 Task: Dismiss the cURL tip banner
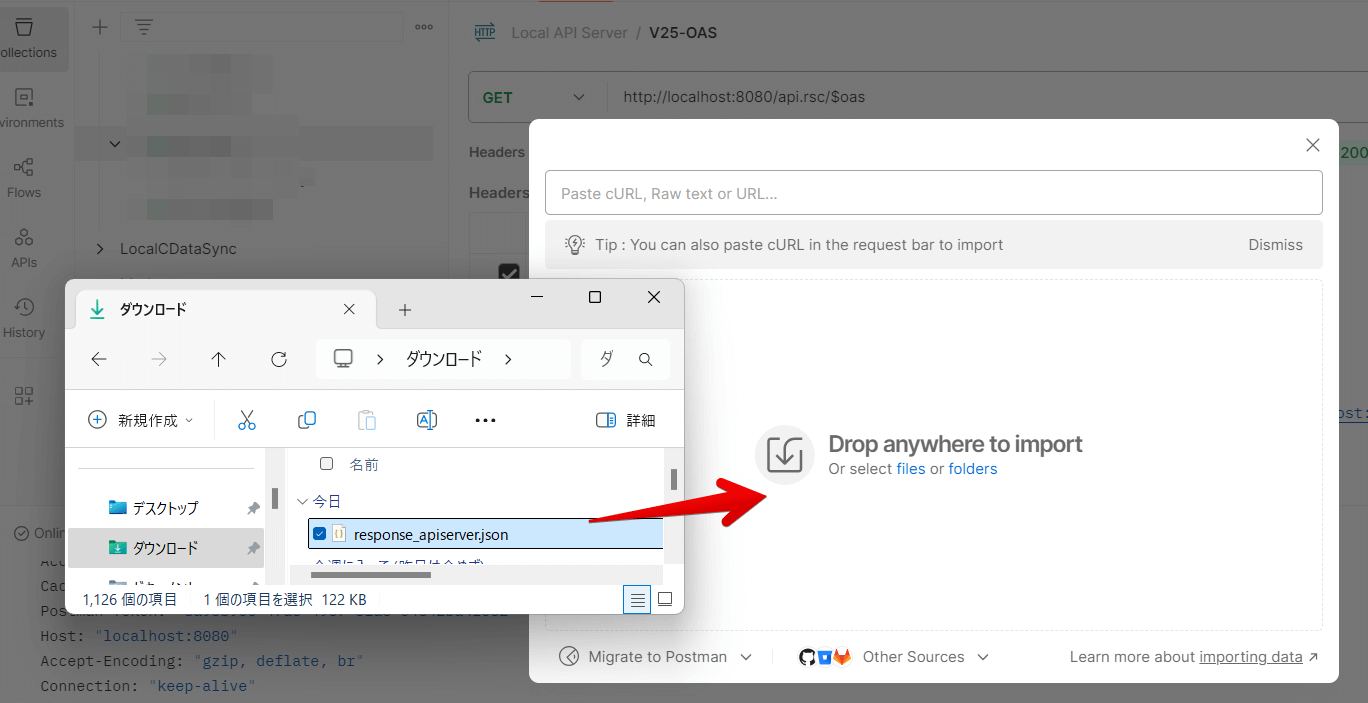[1275, 244]
